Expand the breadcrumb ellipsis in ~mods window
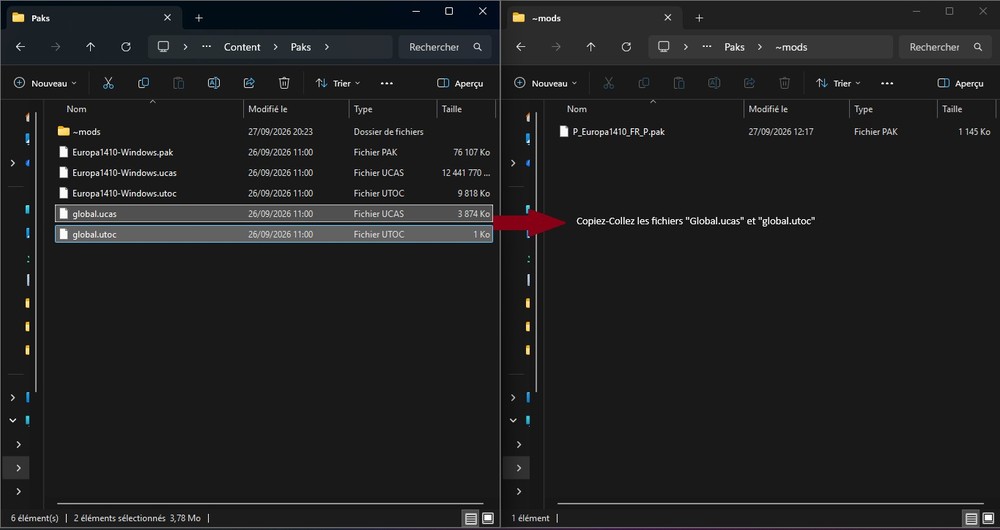The image size is (1000, 530). click(707, 47)
